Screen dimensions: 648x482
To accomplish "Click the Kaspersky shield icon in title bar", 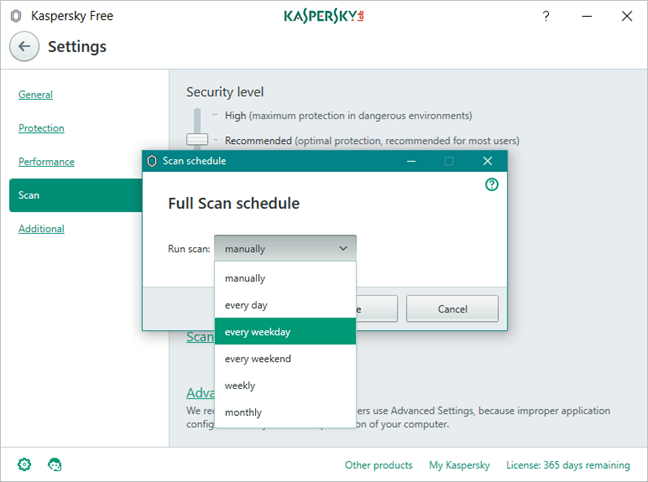I will pos(16,17).
